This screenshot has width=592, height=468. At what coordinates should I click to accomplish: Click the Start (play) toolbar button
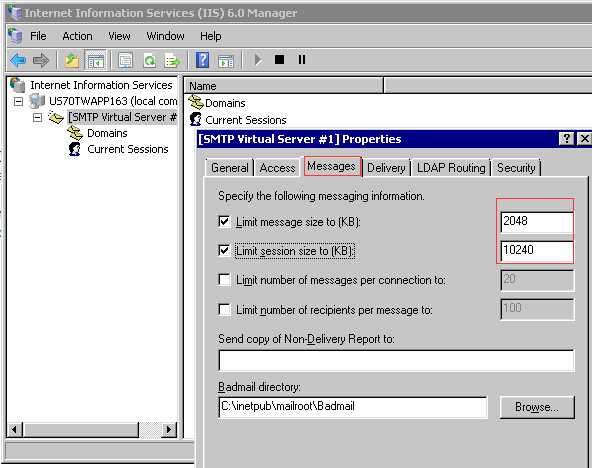point(258,60)
